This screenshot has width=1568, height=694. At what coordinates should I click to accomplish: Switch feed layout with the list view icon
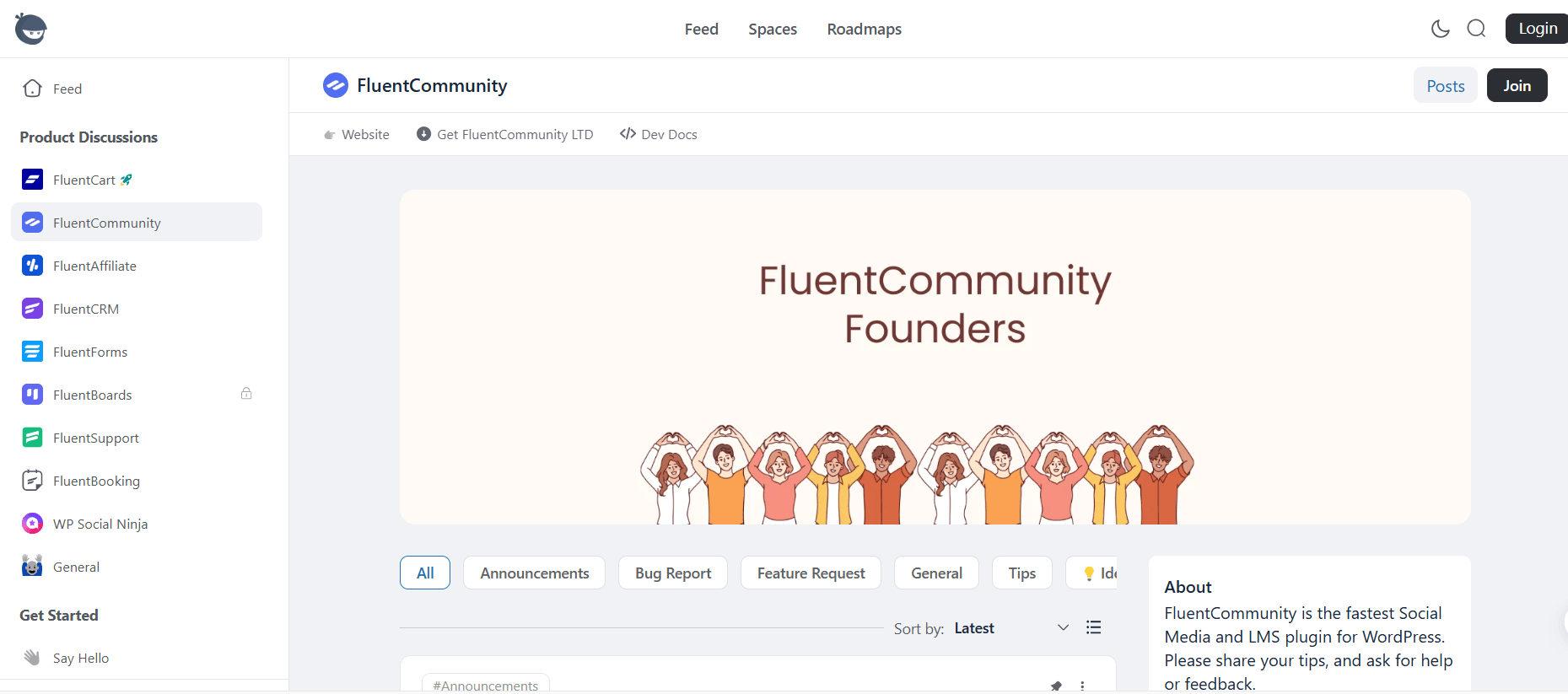click(x=1093, y=627)
